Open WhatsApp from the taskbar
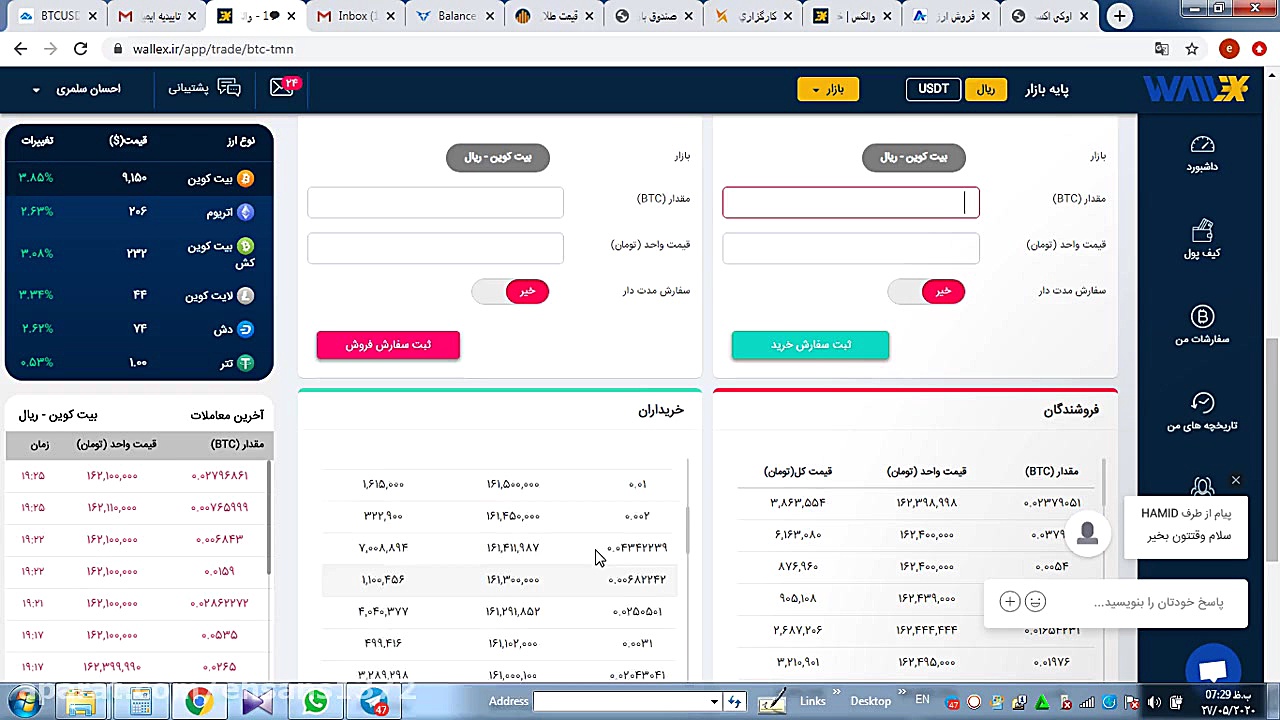Screen dimensions: 1280x720 [315, 701]
